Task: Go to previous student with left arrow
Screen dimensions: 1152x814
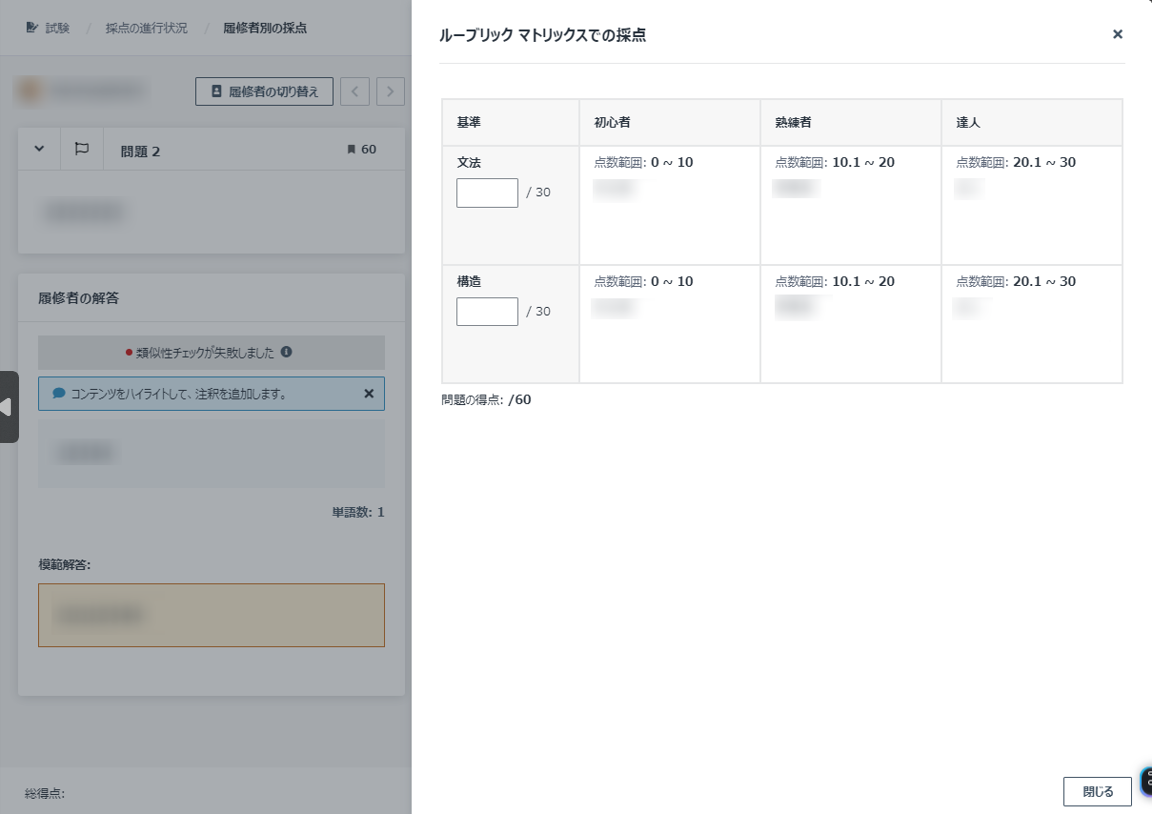Action: [354, 92]
